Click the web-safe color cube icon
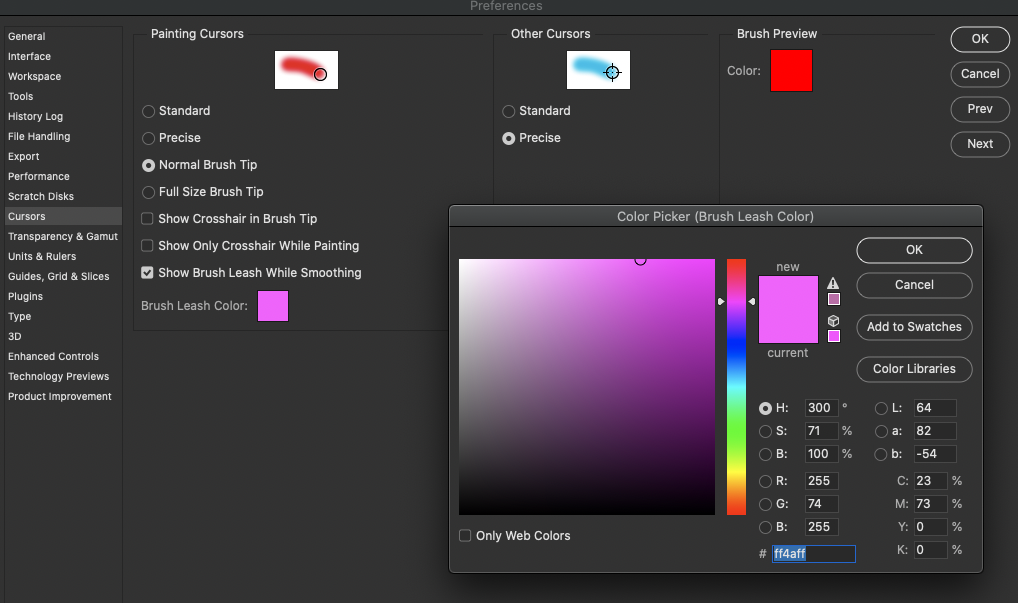 (x=833, y=320)
